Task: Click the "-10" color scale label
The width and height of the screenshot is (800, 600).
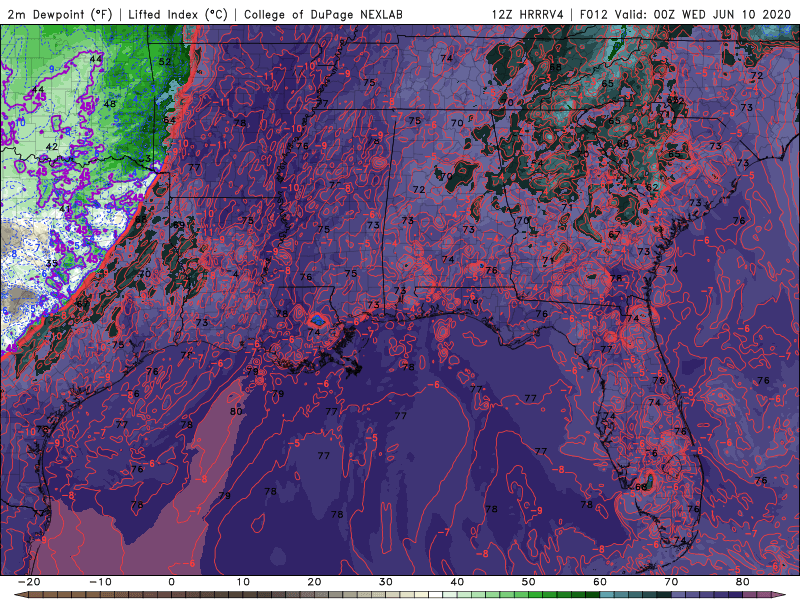Action: 100,582
